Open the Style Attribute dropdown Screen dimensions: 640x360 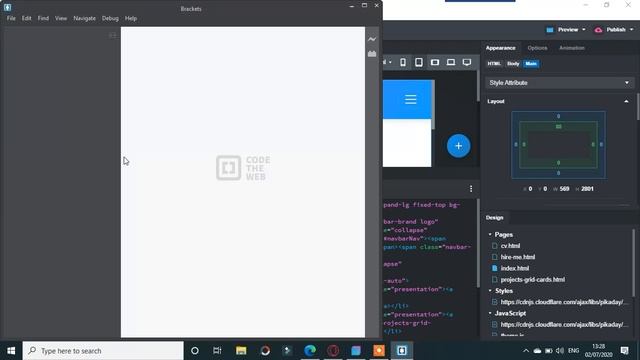tap(559, 83)
